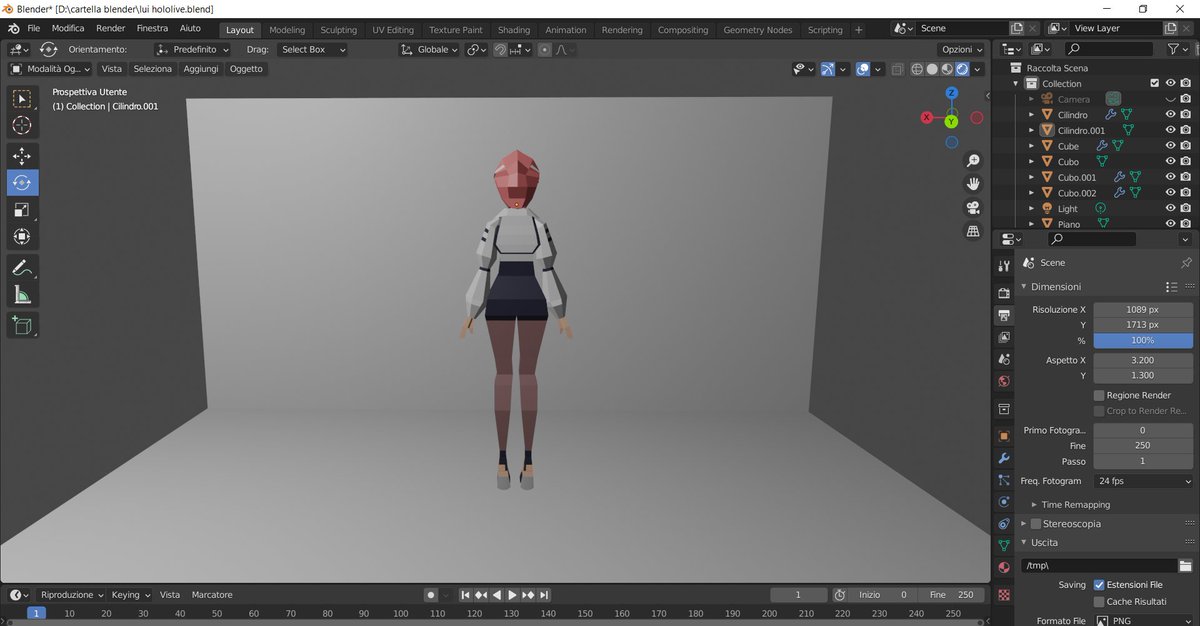The height and width of the screenshot is (626, 1200).
Task: Select the Annotate pencil tool
Action: [x=22, y=268]
